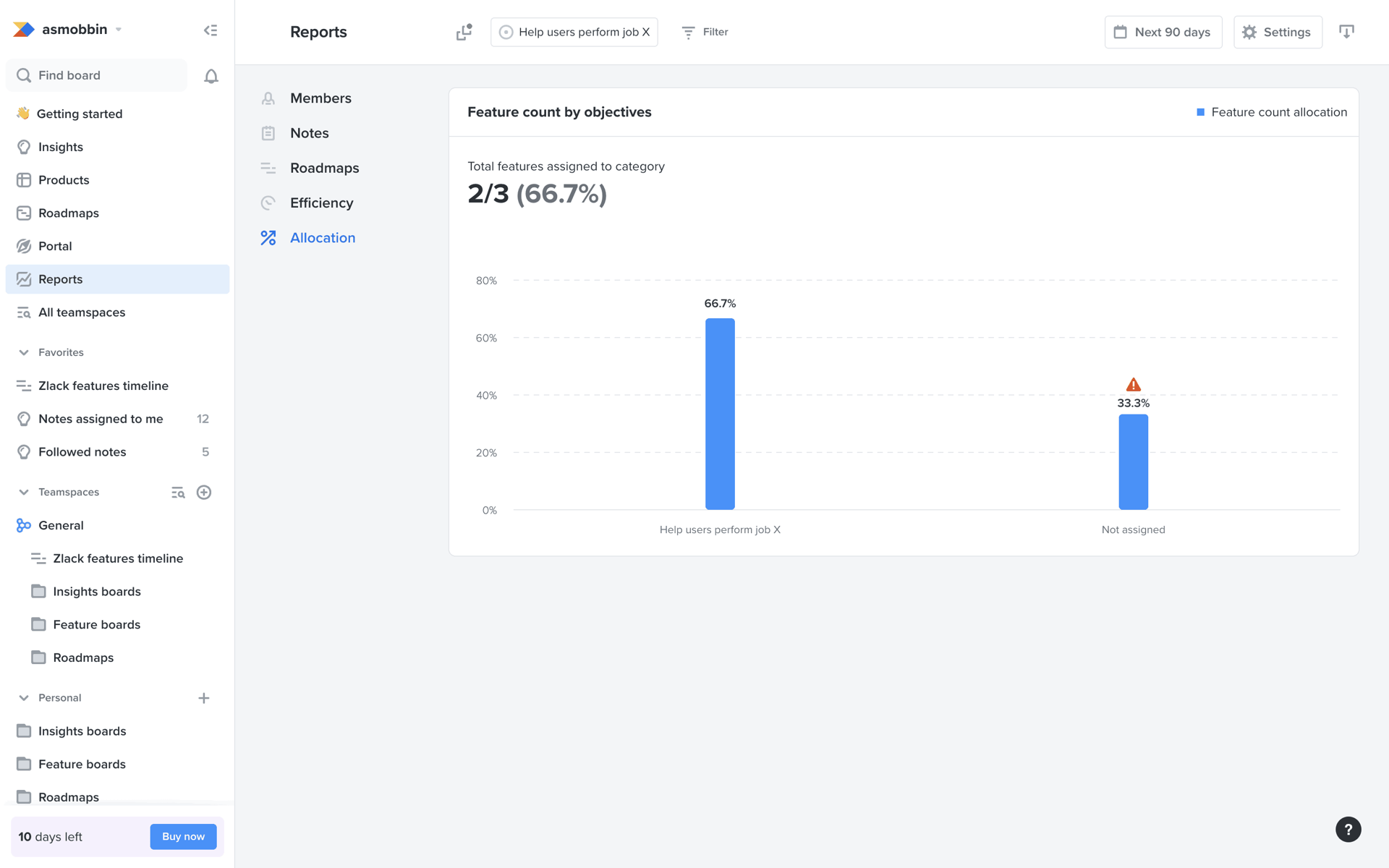Open Insights boards folder under General
This screenshot has width=1389, height=868.
tap(117, 592)
